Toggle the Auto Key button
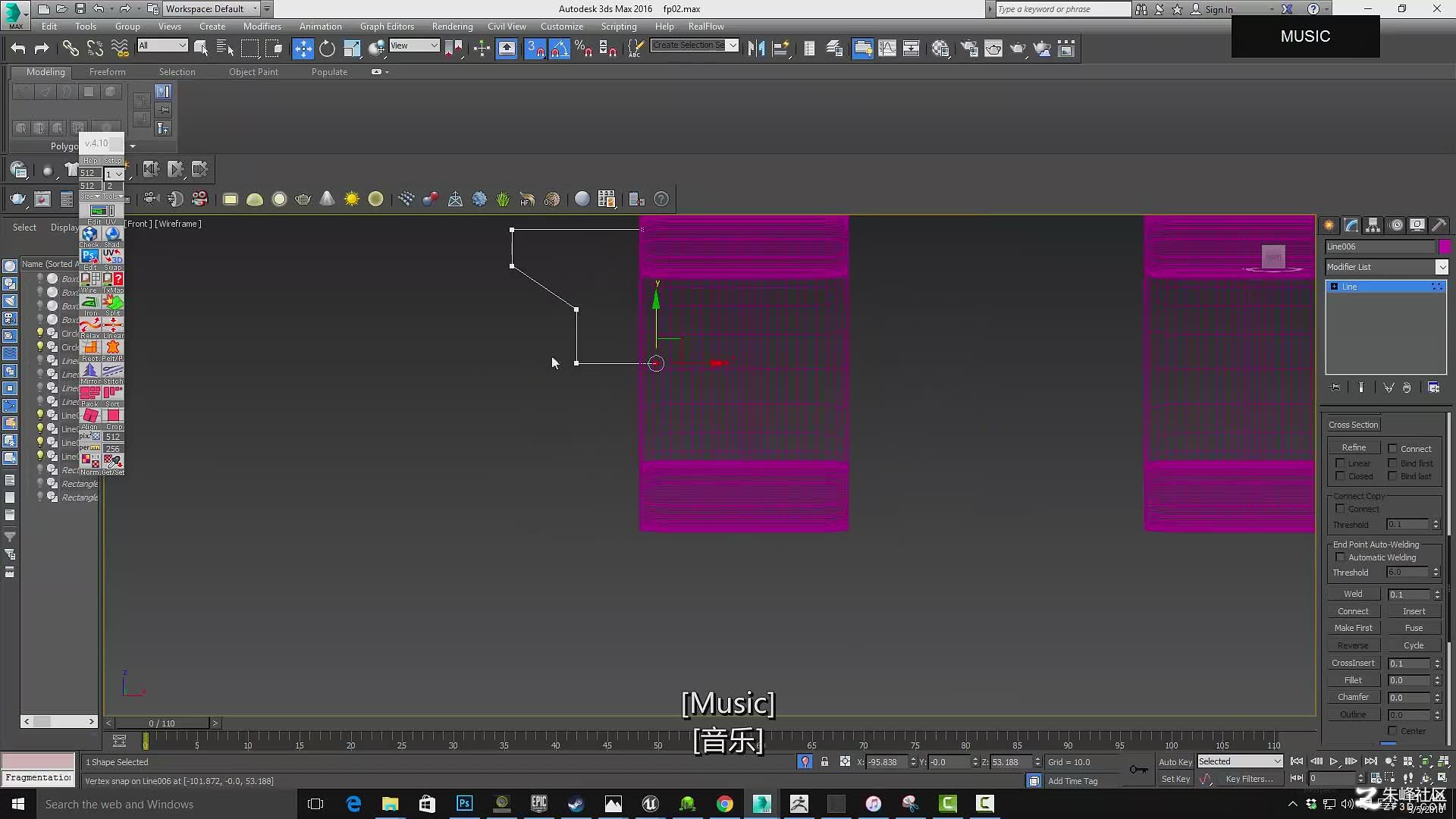 point(1175,761)
